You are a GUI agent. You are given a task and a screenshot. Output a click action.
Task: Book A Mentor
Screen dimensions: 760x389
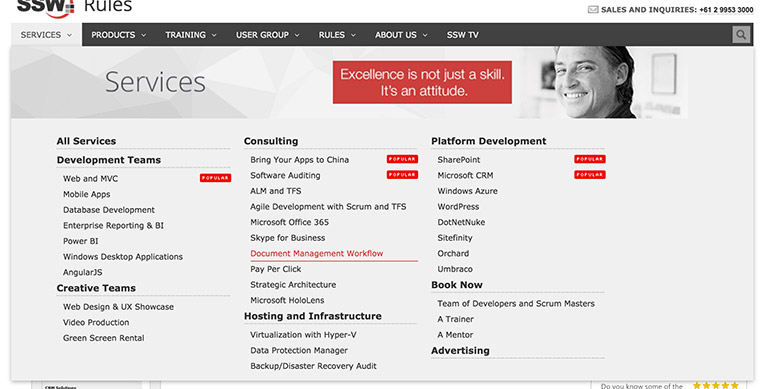click(455, 335)
